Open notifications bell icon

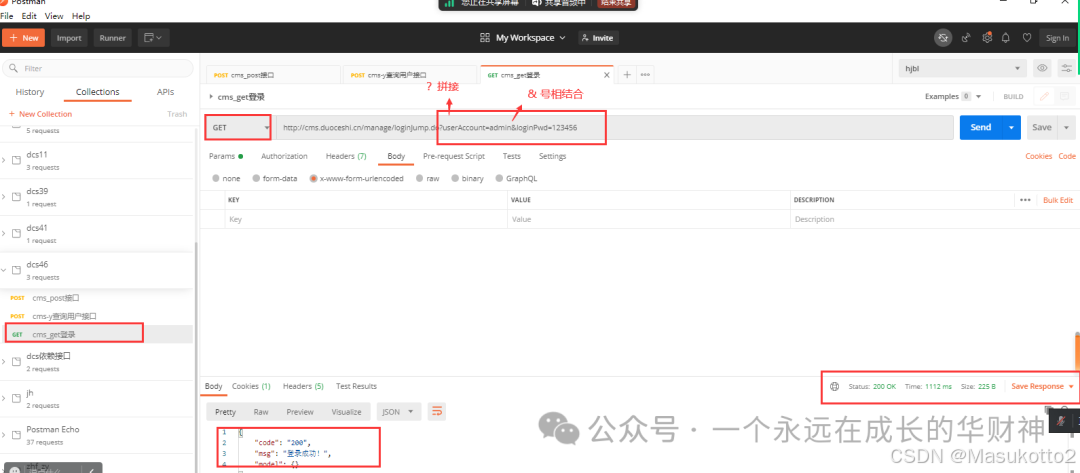tap(1006, 38)
